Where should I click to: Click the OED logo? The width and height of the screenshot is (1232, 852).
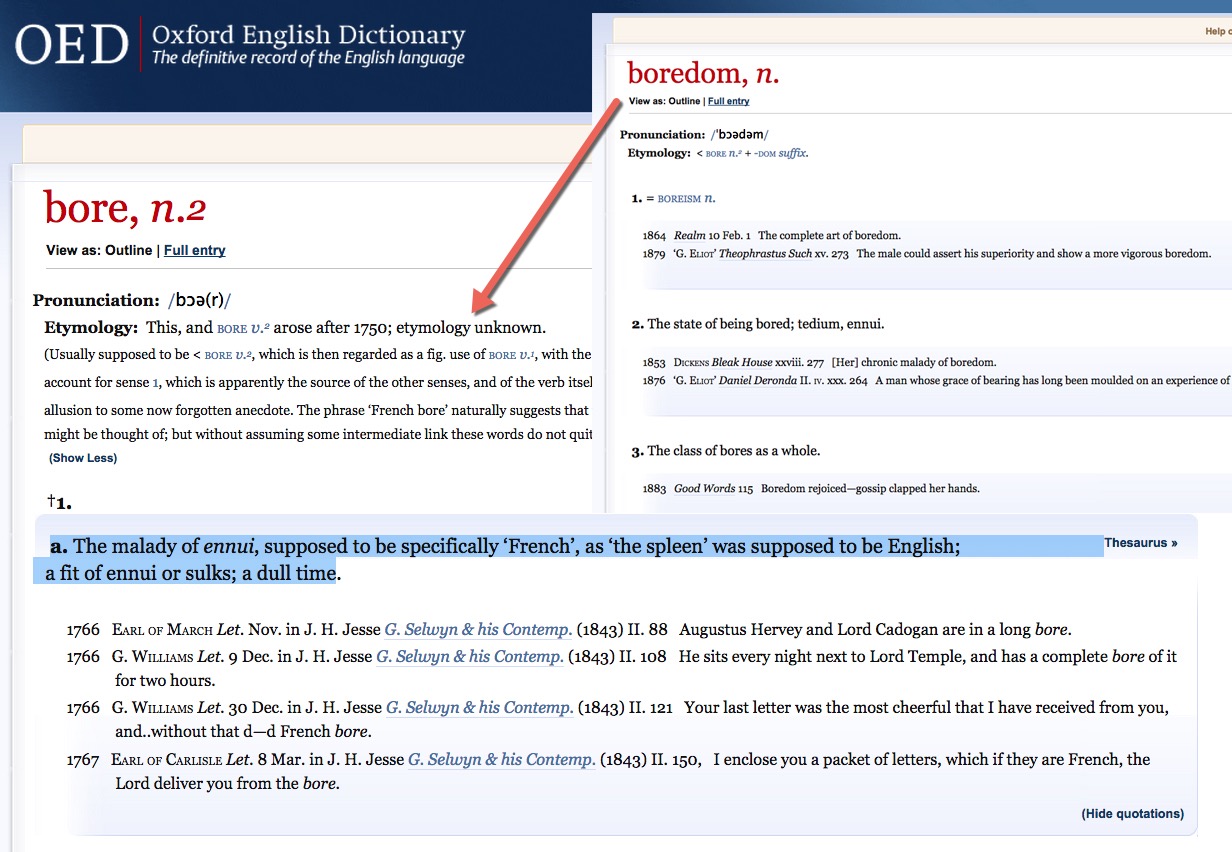72,45
